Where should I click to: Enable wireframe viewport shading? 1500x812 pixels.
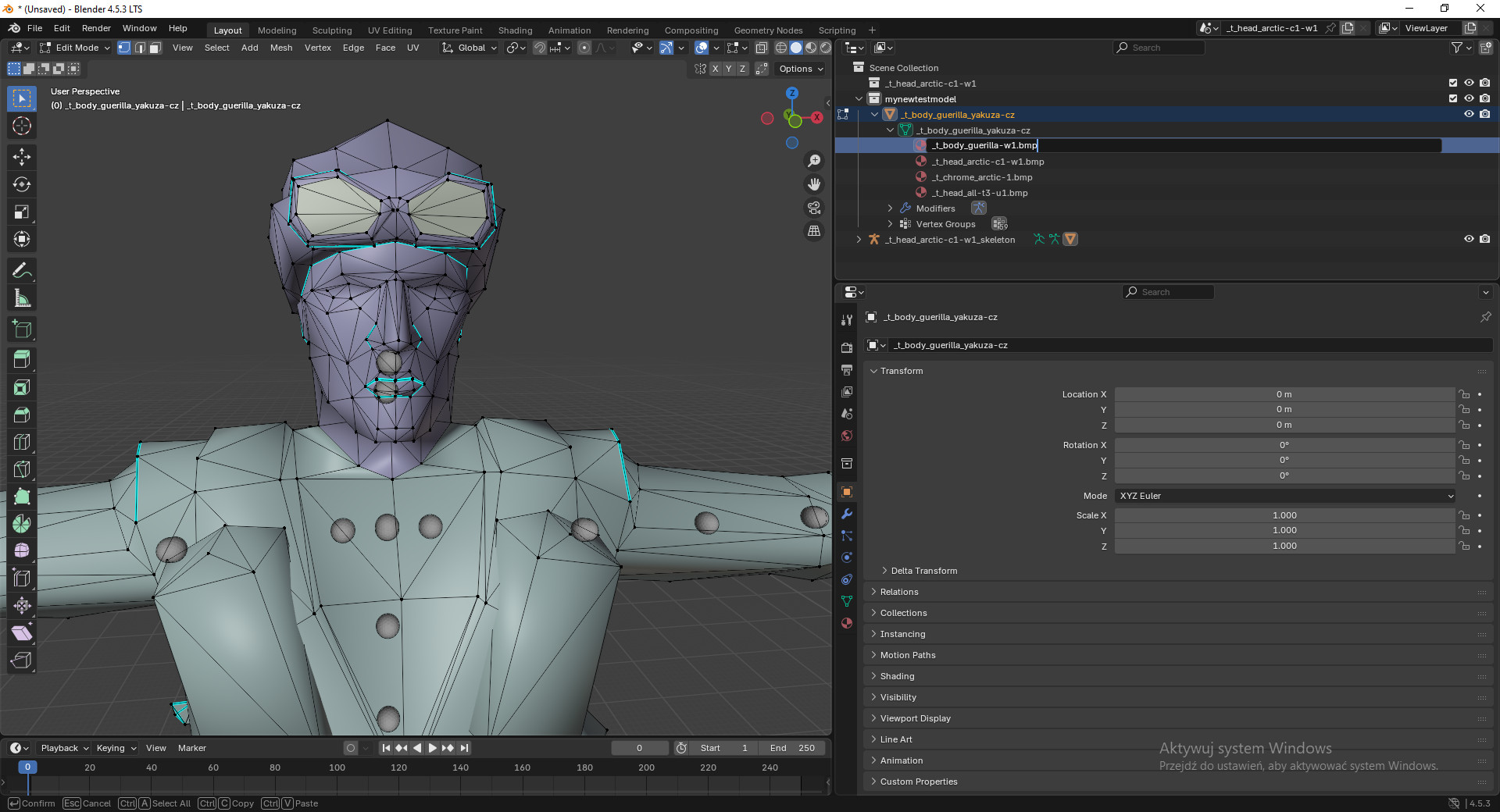(780, 48)
